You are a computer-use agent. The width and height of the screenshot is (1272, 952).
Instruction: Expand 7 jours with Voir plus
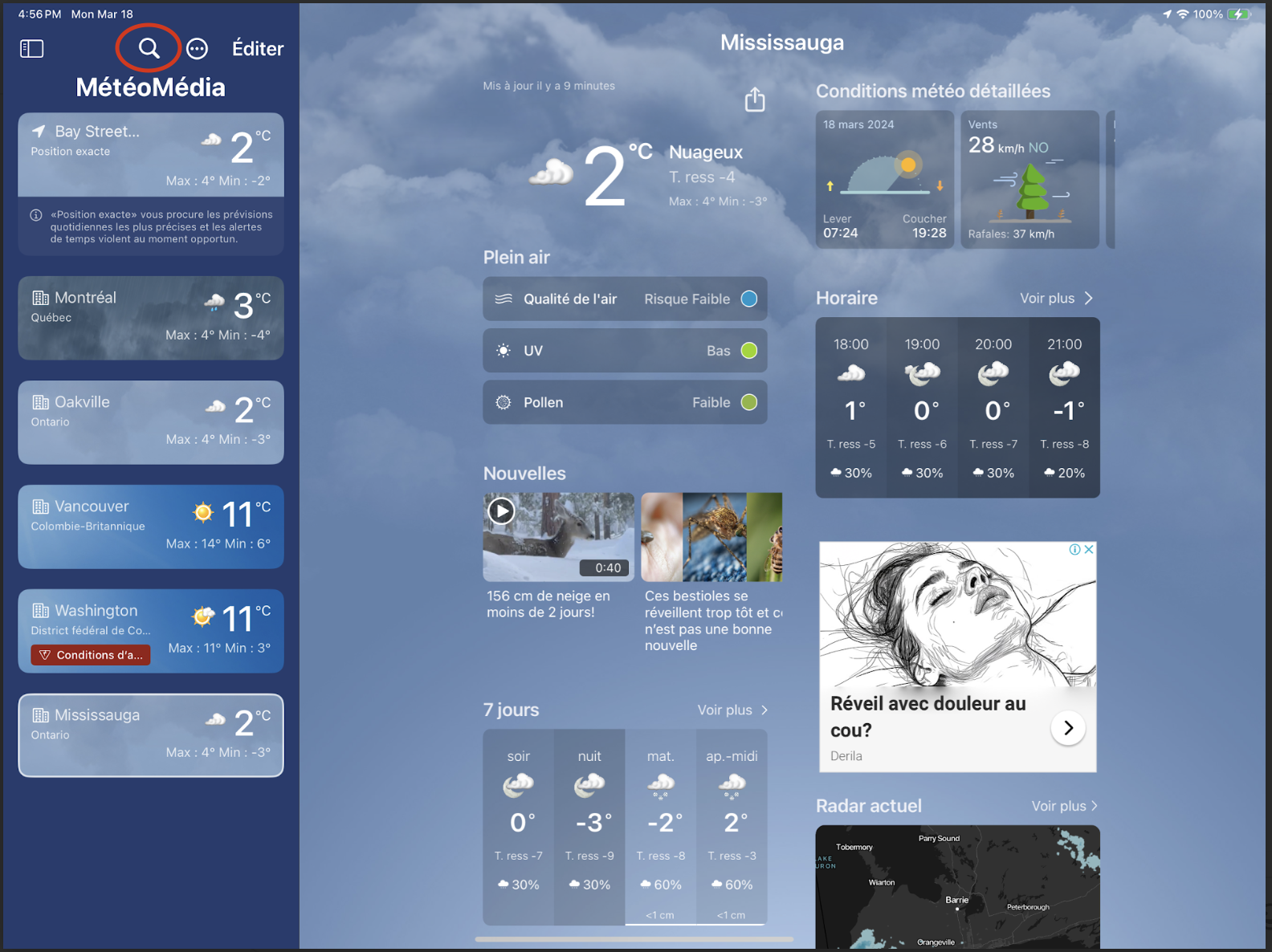[x=733, y=710]
